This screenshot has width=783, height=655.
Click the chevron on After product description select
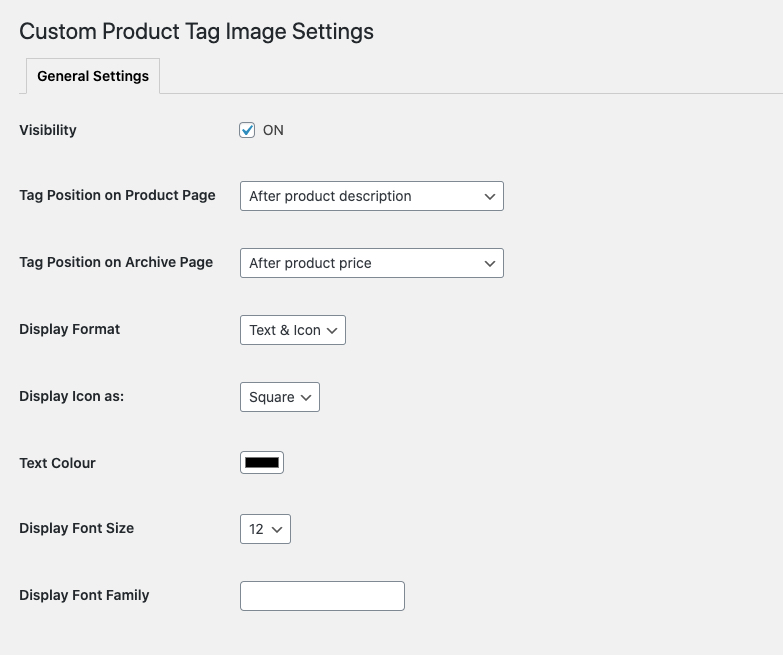click(490, 197)
